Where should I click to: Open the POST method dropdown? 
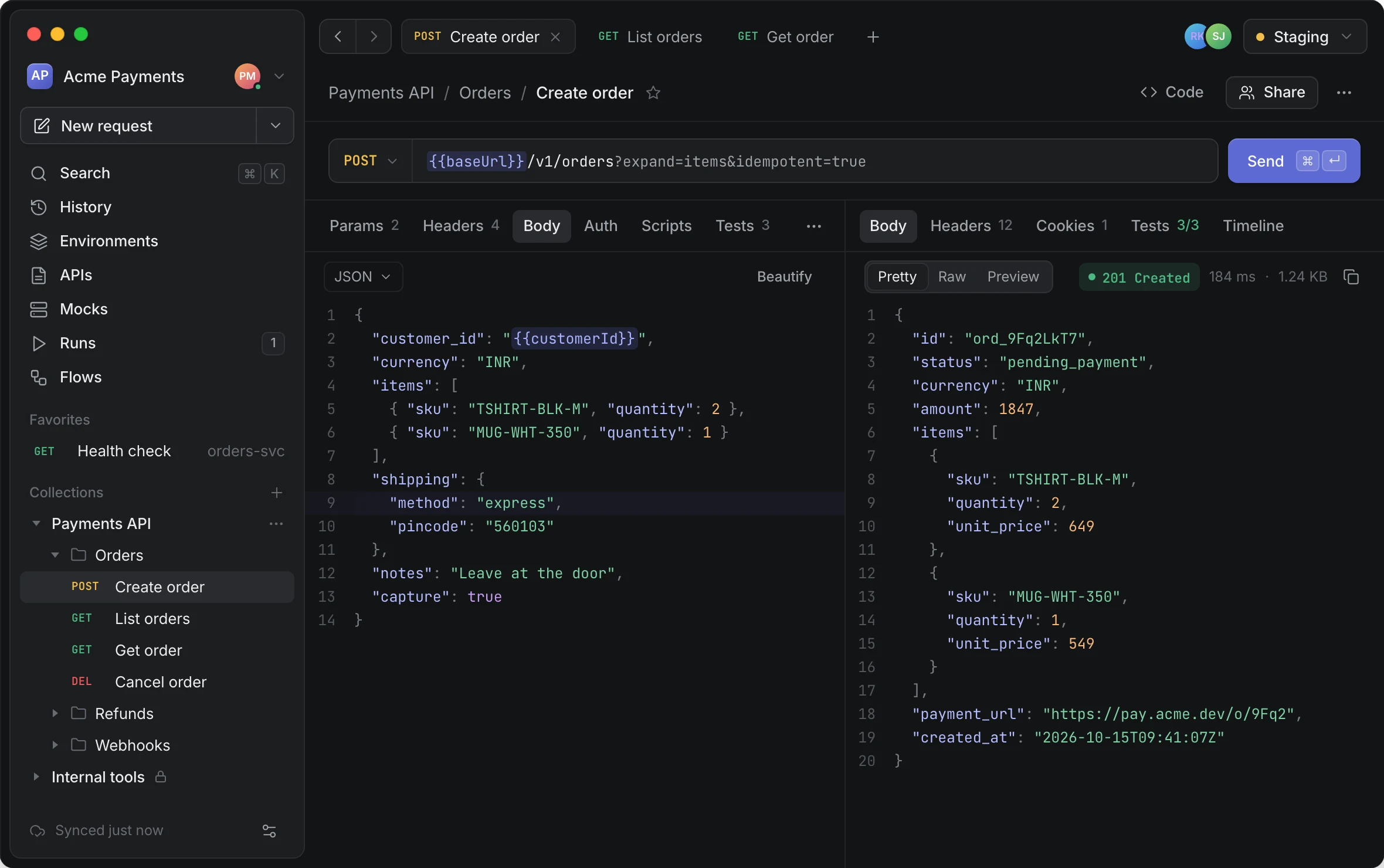coord(371,161)
